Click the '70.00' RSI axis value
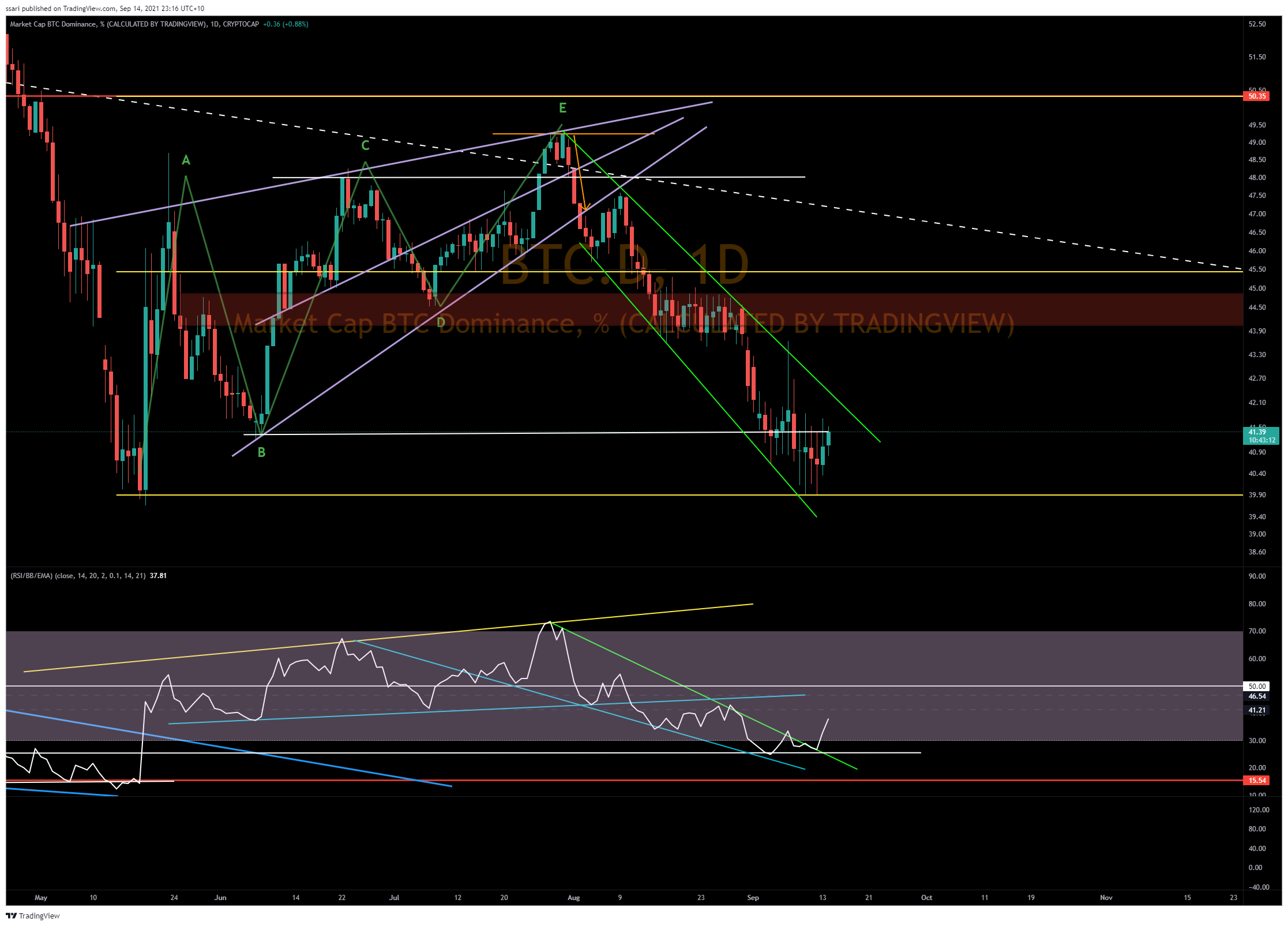1288x926 pixels. (x=1257, y=631)
